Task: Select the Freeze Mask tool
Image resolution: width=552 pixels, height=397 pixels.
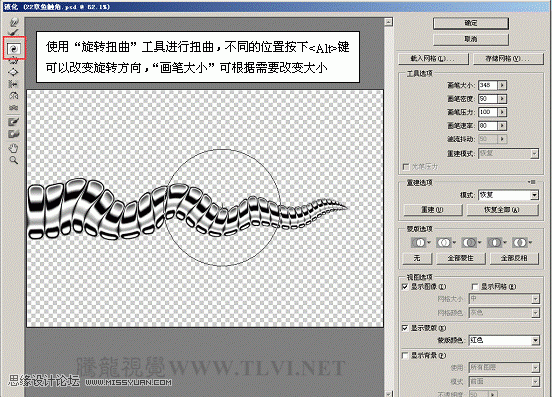Action: coord(14,122)
